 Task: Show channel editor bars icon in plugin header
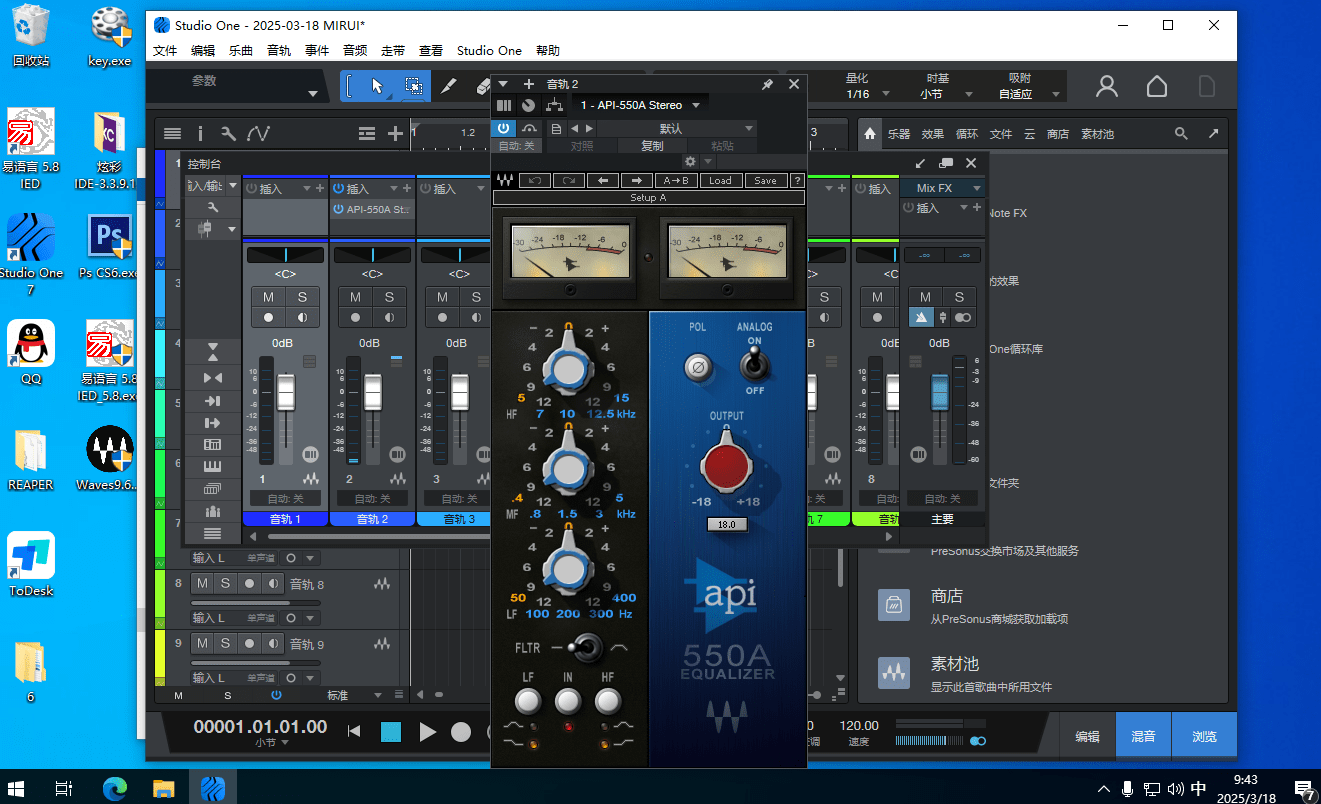[x=504, y=105]
